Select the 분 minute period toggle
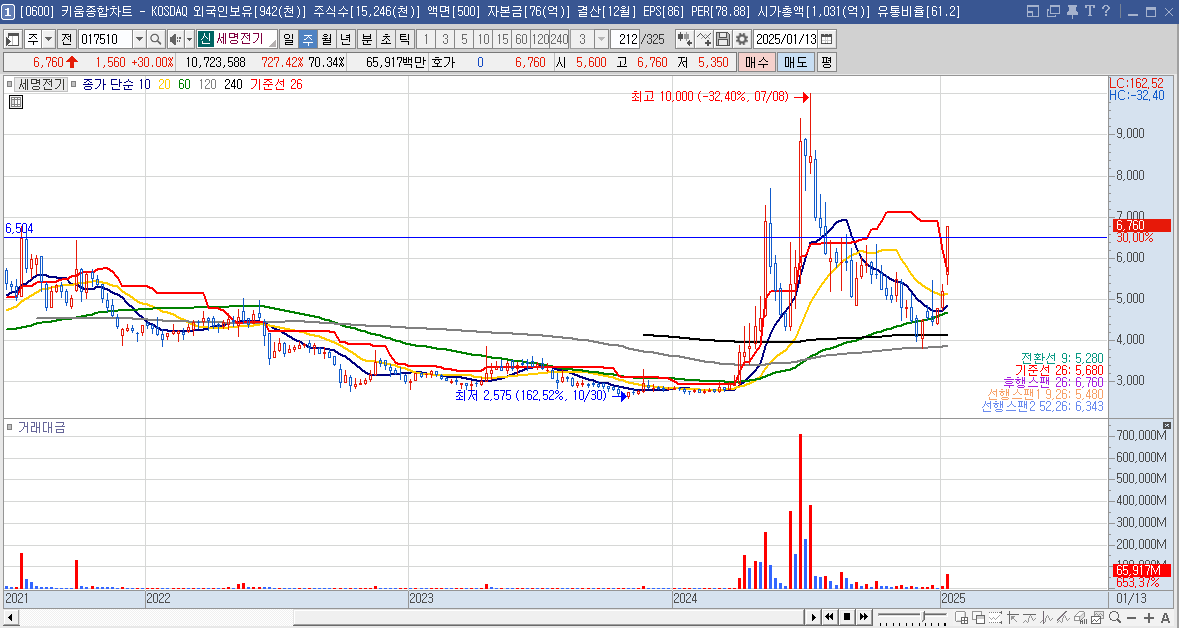The image size is (1179, 628). [367, 39]
